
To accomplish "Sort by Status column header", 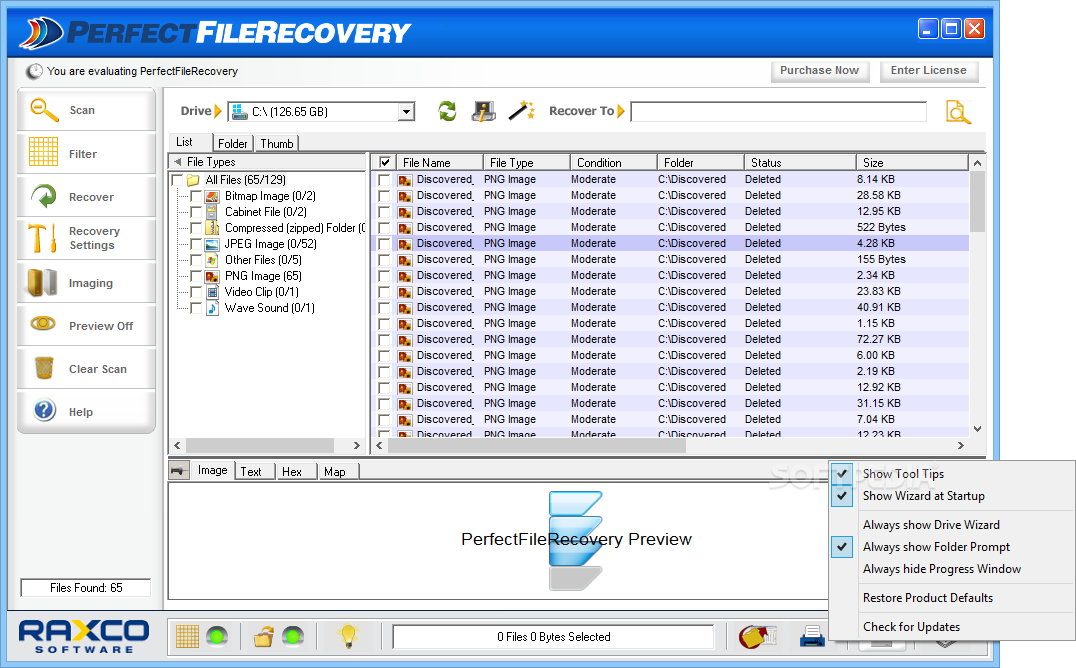I will tap(800, 163).
